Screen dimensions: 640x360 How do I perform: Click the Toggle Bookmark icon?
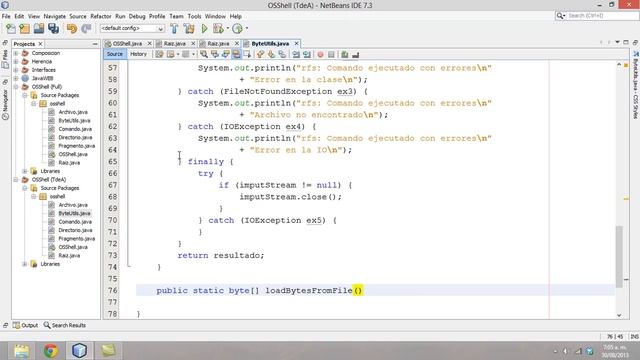click(282, 54)
